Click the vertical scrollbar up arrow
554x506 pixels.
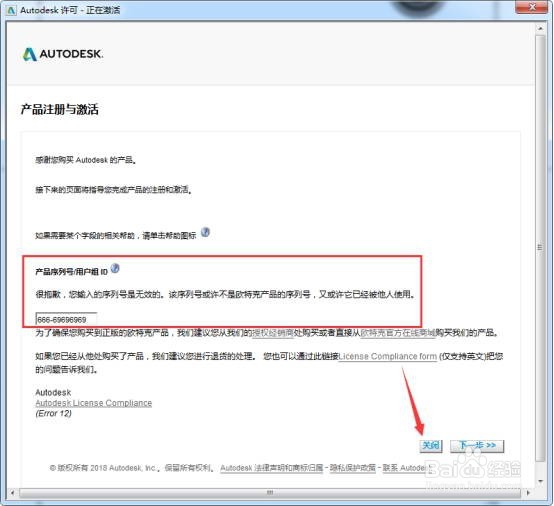pyautogui.click(x=540, y=28)
